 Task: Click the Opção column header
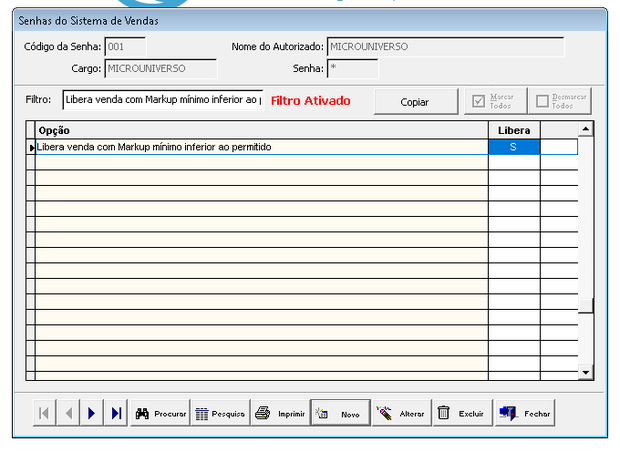(x=260, y=130)
